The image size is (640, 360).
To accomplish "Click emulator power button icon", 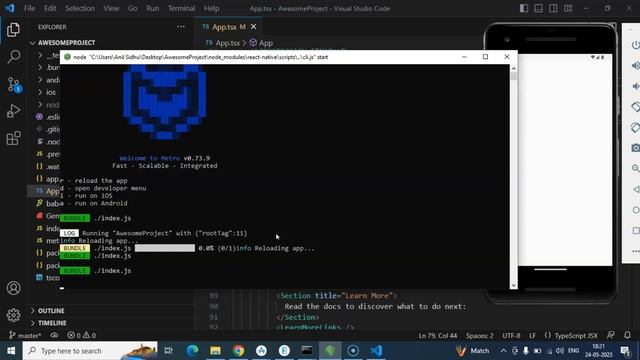I will pos(636,45).
